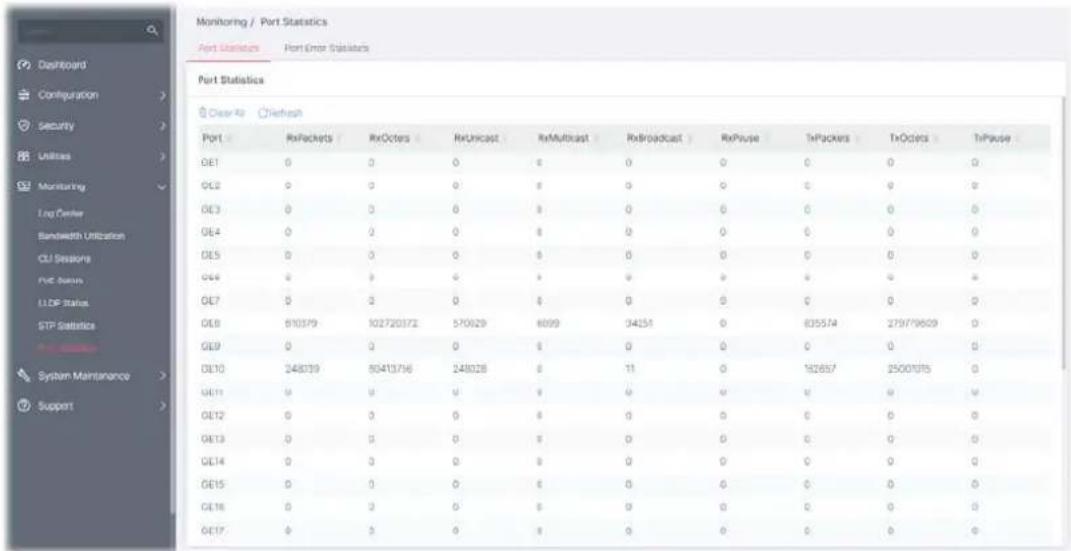The height and width of the screenshot is (551, 1071).
Task: Select the highlighted Port Statistics sidebar item
Action: (x=68, y=348)
